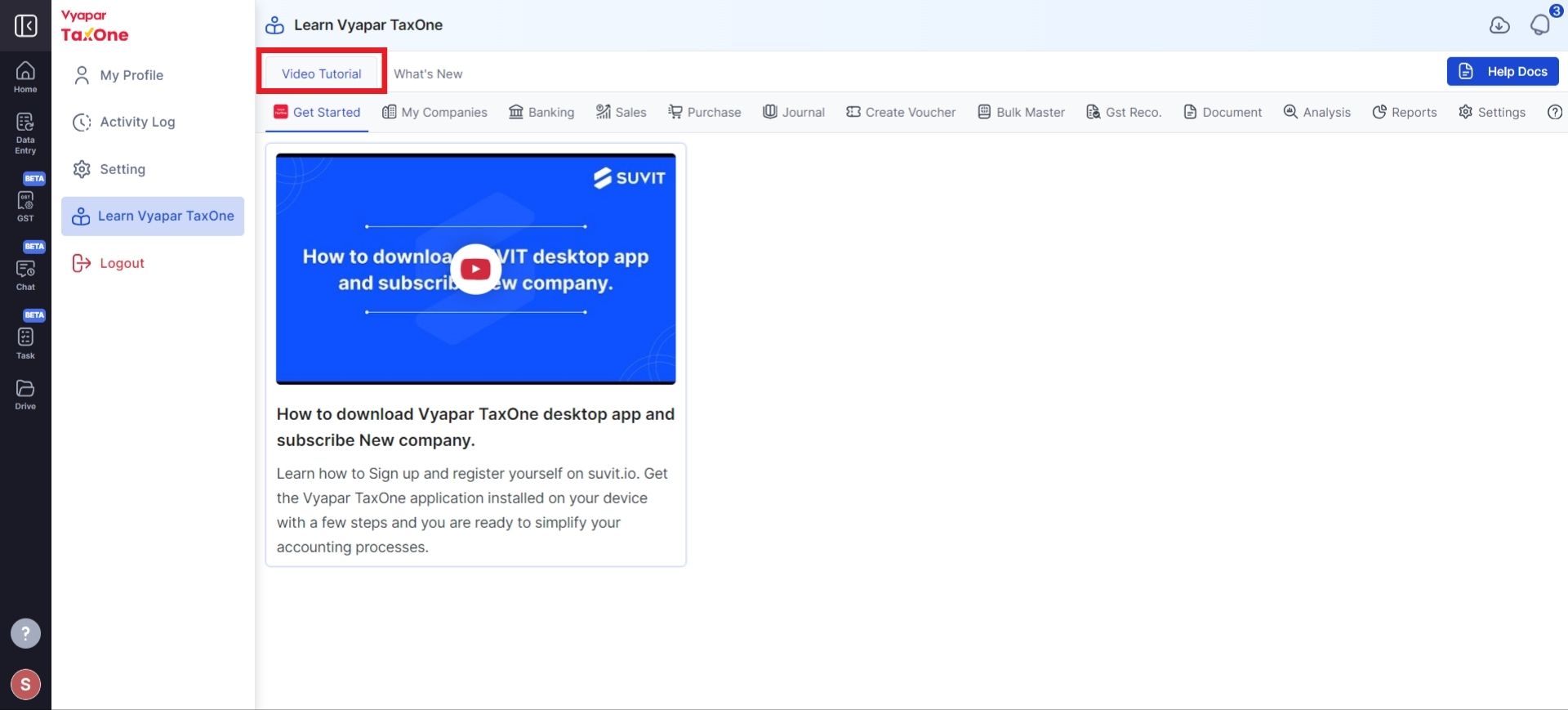This screenshot has width=1568, height=710.
Task: Open Drive from the left rail
Action: pyautogui.click(x=25, y=395)
